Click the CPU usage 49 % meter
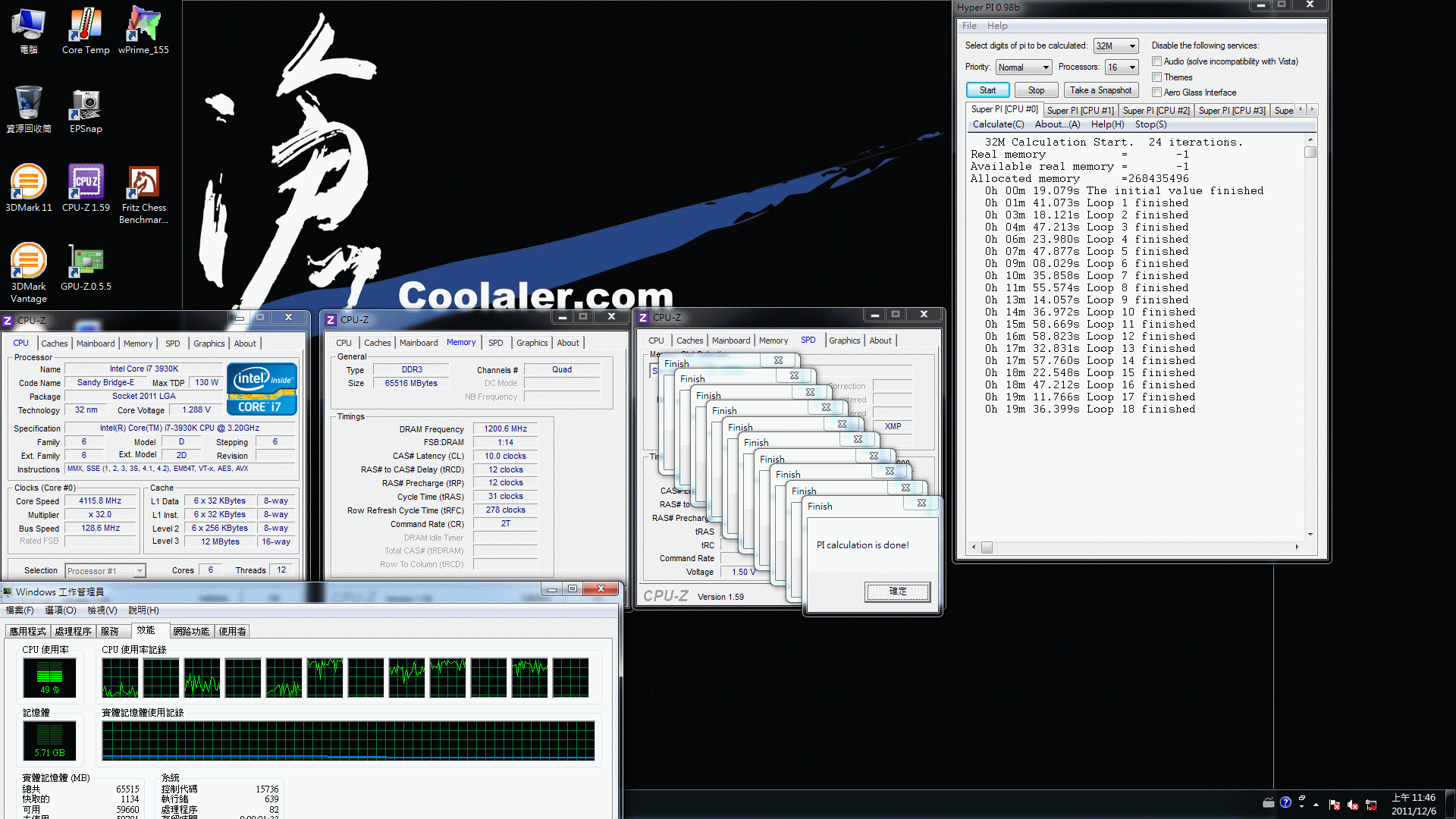 tap(50, 677)
